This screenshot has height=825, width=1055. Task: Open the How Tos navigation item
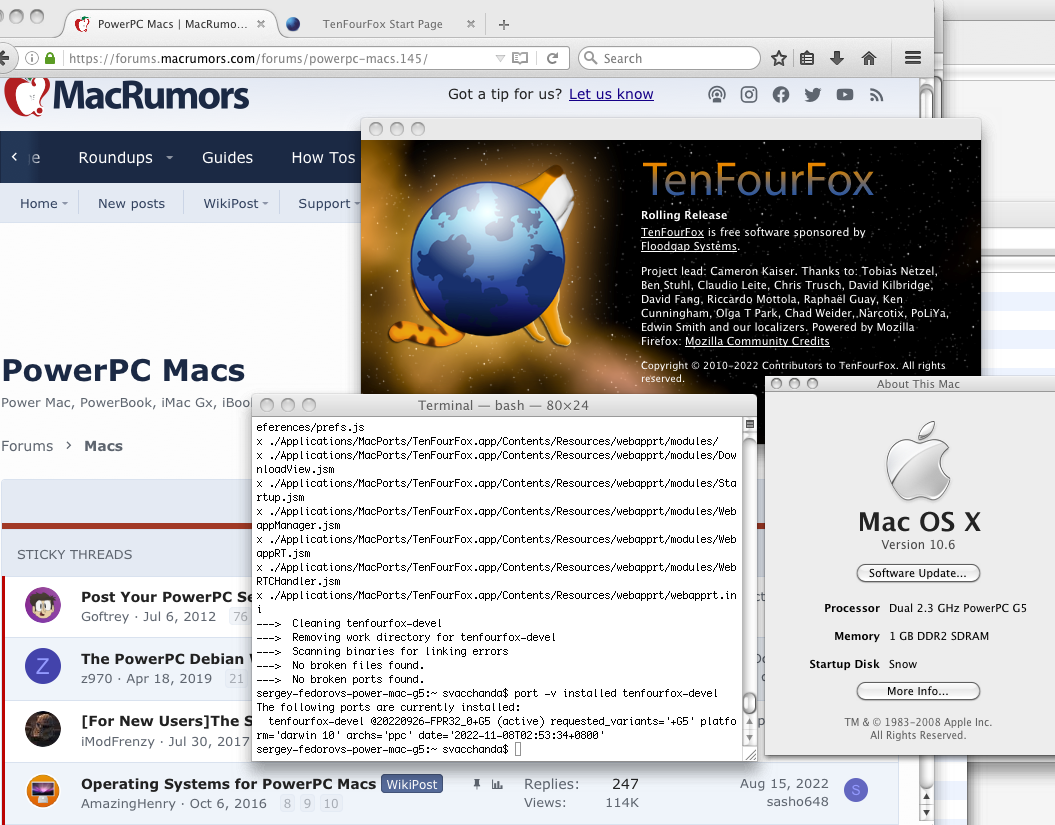[323, 157]
